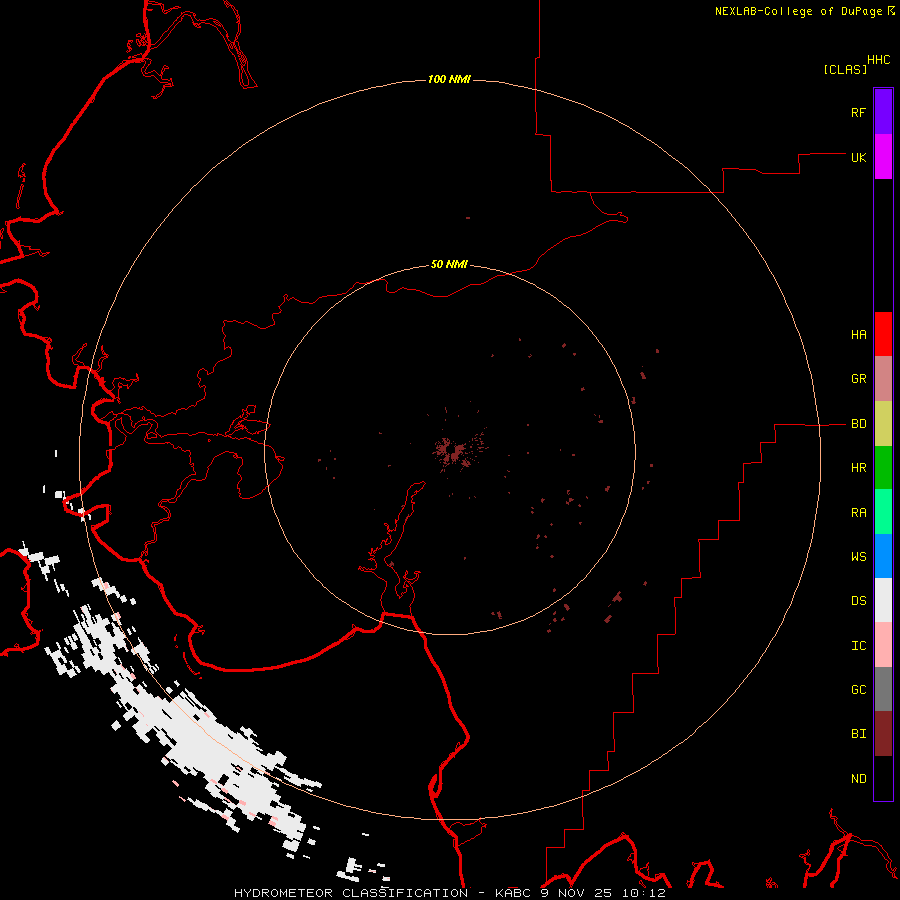Click the UK legend label
This screenshot has height=900, width=900.
[859, 157]
